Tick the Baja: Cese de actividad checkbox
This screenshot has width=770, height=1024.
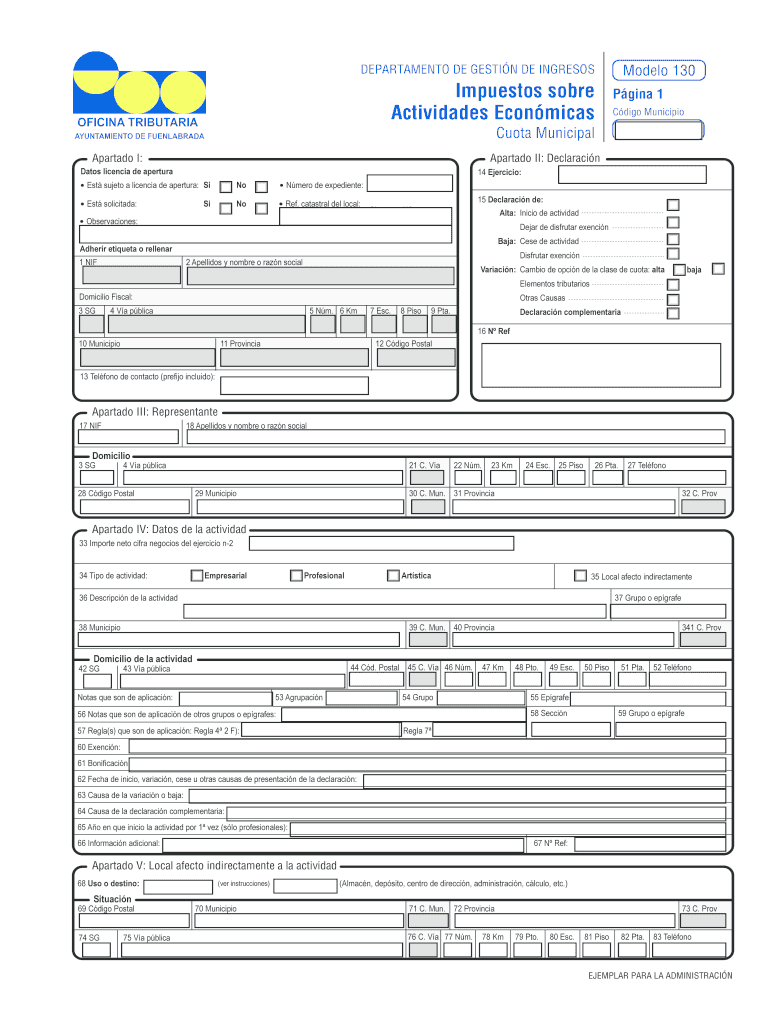click(x=673, y=240)
